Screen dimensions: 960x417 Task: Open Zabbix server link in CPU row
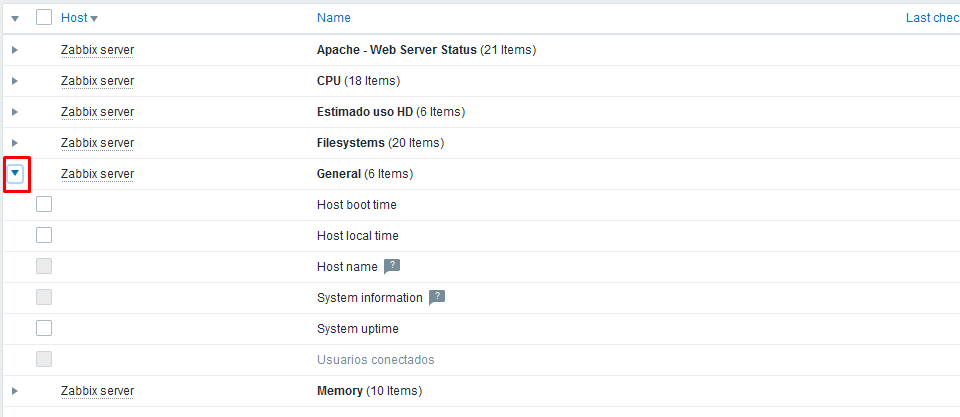[x=97, y=81]
